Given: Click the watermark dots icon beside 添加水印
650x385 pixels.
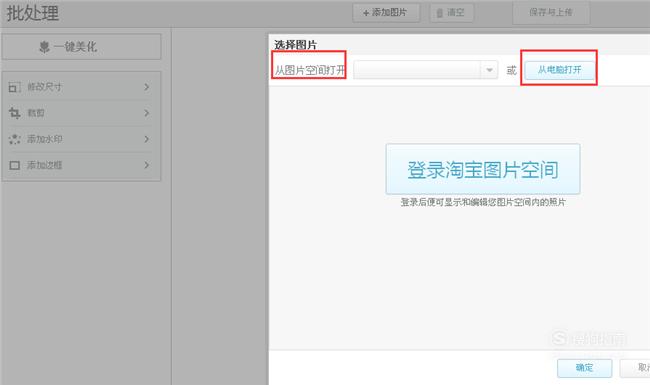Looking at the screenshot, I should click(x=15, y=139).
